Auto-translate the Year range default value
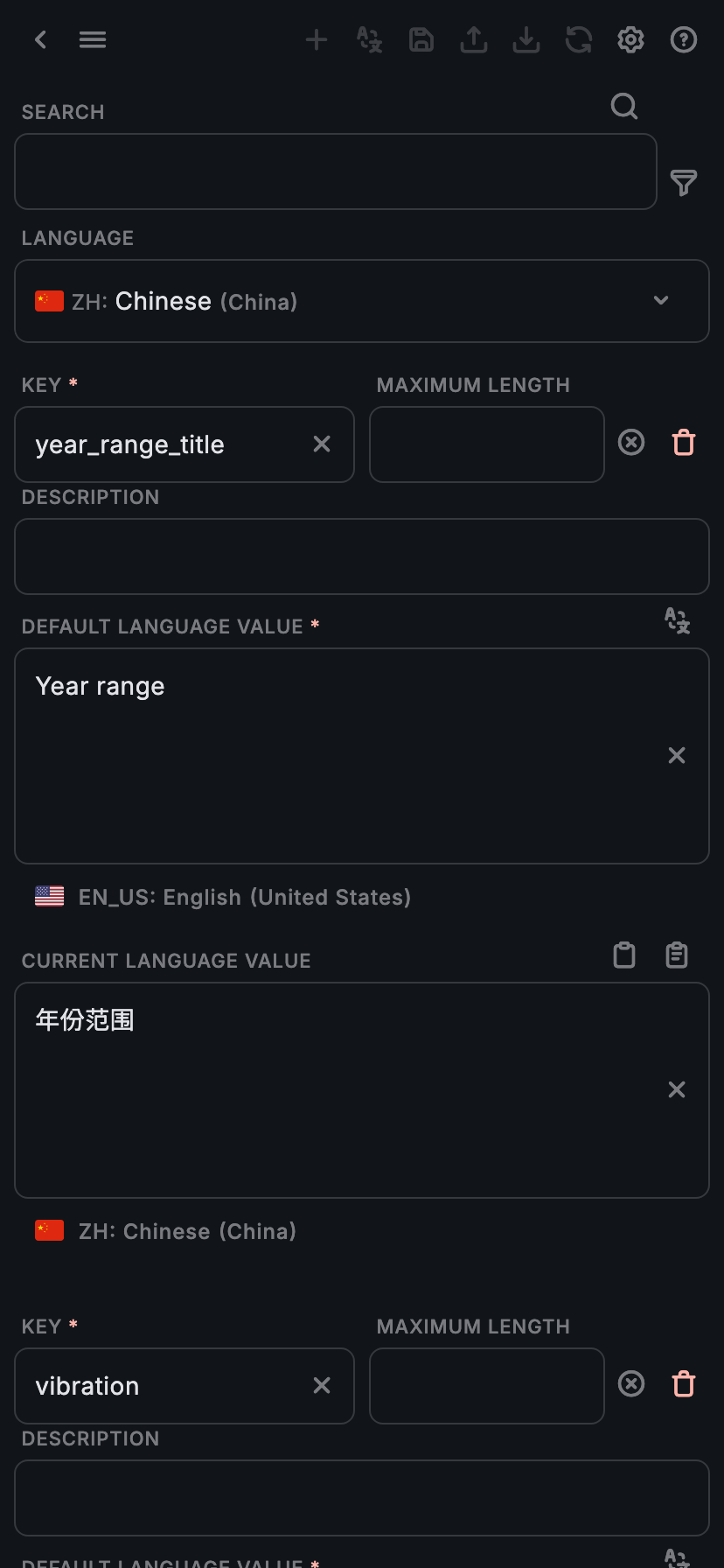The image size is (724, 1568). pos(677,621)
